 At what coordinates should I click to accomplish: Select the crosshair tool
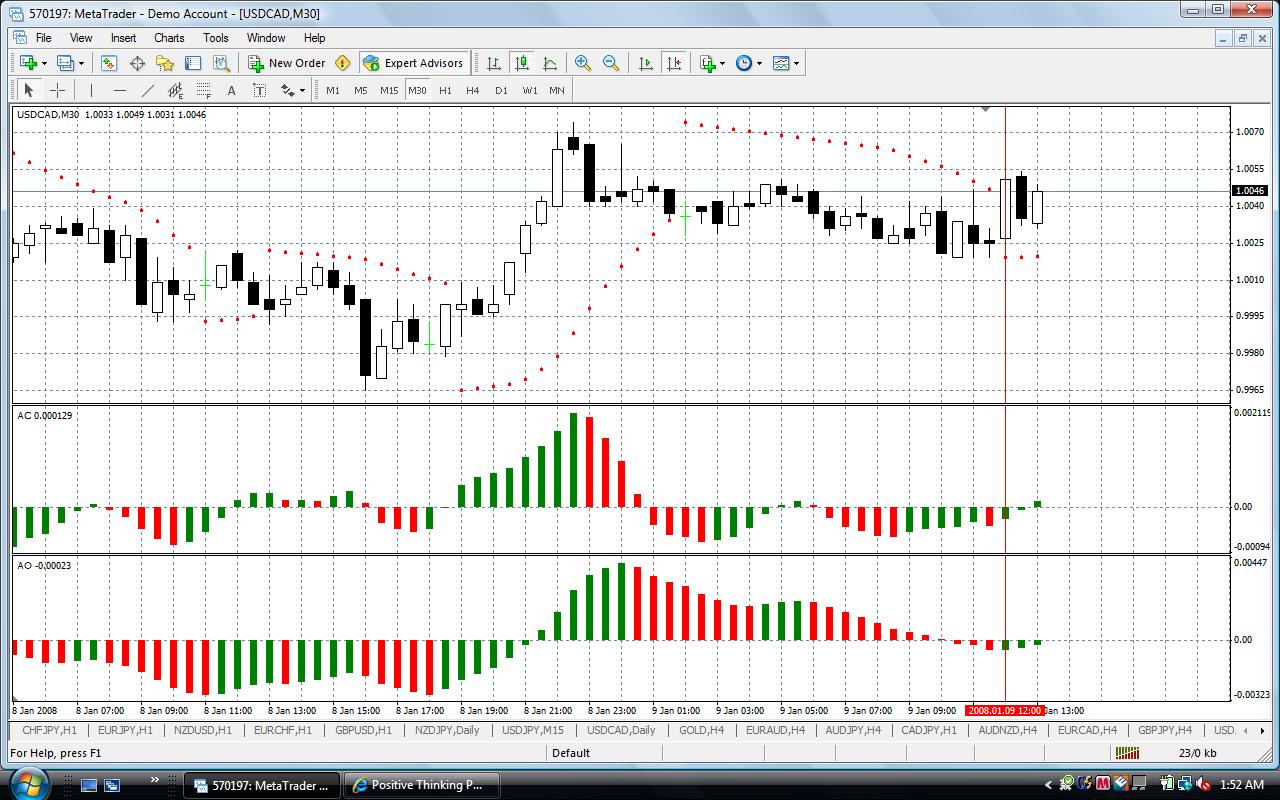tap(57, 90)
